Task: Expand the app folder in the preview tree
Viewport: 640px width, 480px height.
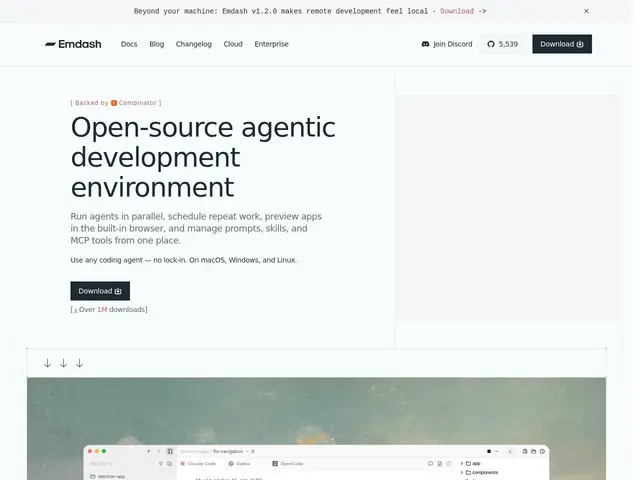Action: [470, 464]
